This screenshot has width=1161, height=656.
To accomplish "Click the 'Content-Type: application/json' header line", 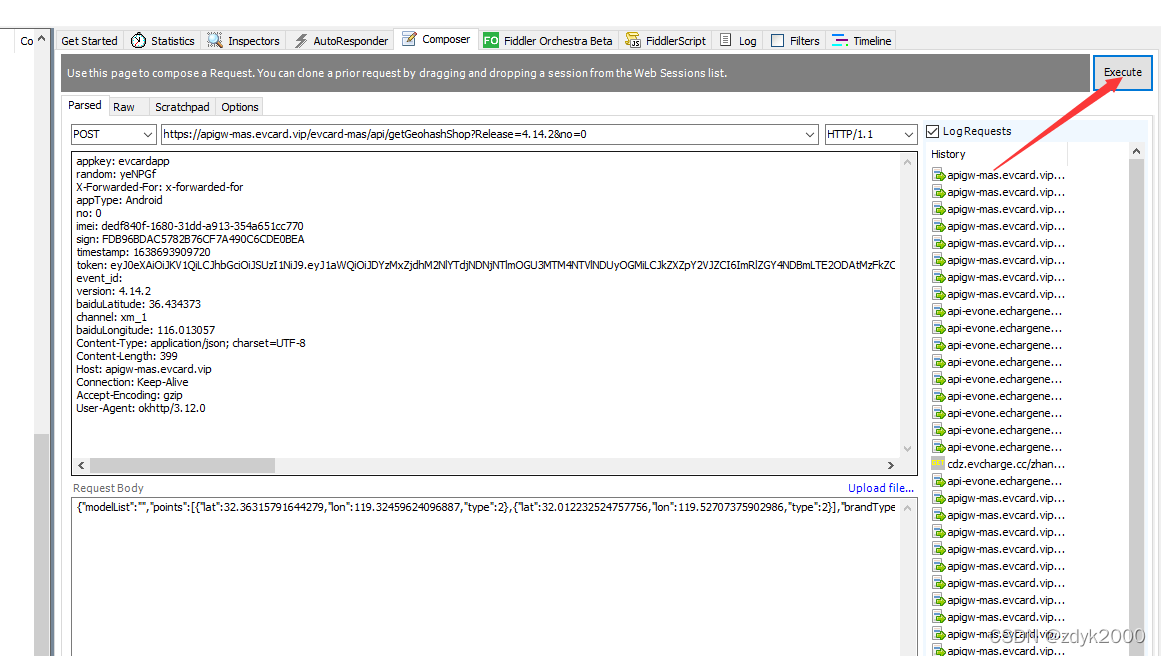I will coord(191,343).
